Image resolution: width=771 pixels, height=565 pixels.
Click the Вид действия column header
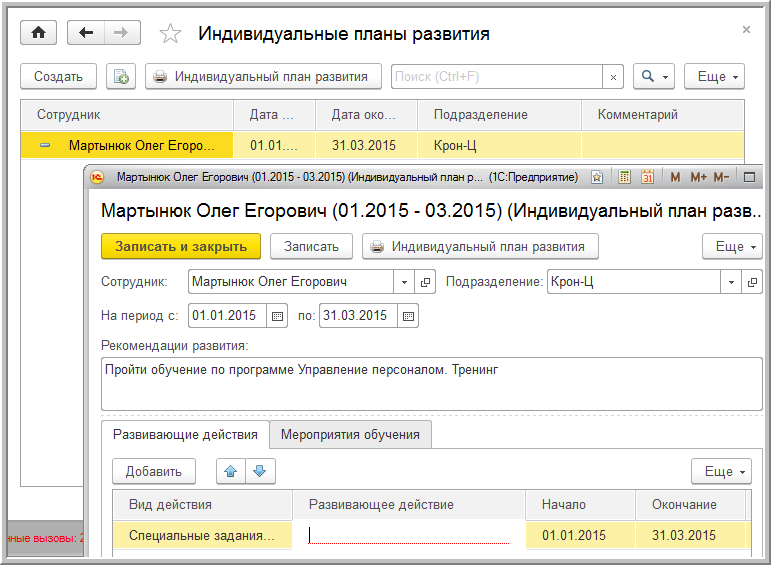(x=203, y=505)
